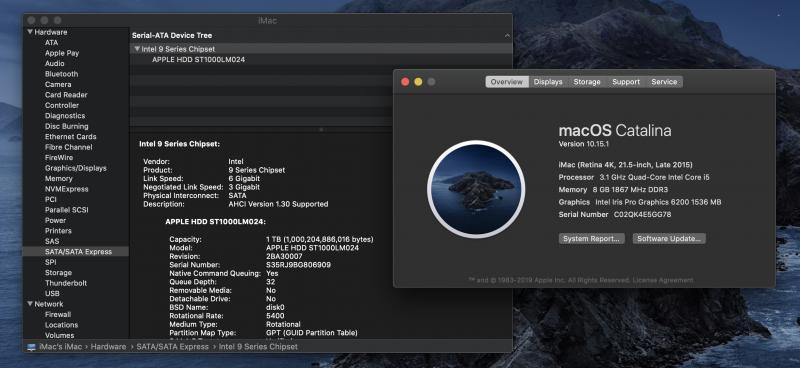Click the Capacity value 1 TB
This screenshot has width=800, height=368.
[320, 239]
